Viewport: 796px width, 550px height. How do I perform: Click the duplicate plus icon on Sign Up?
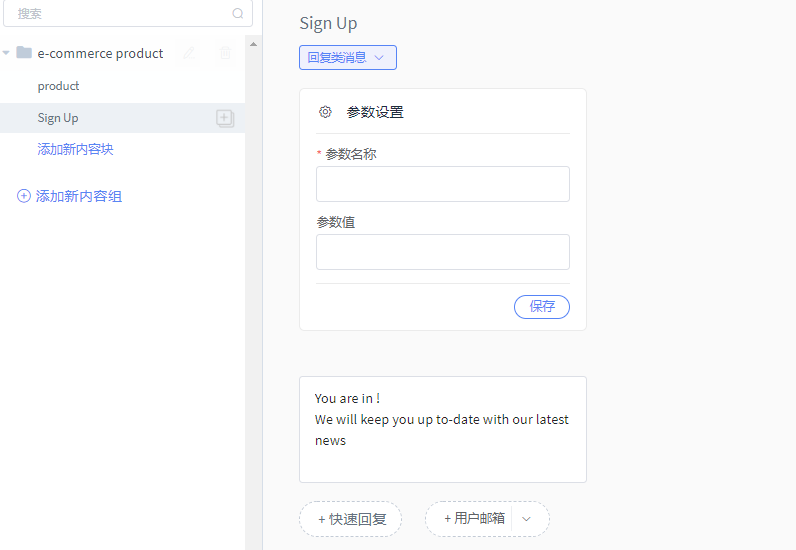225,118
